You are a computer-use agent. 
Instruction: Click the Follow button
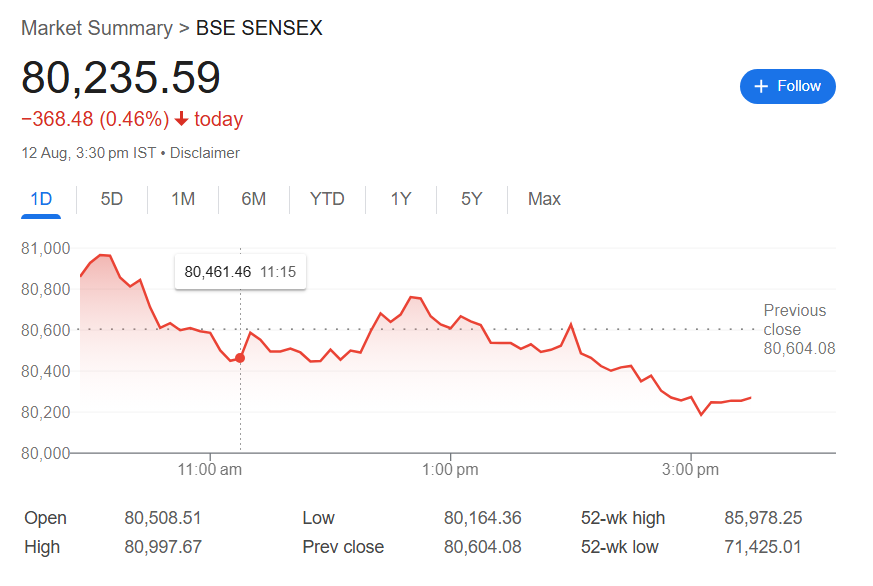click(x=787, y=86)
